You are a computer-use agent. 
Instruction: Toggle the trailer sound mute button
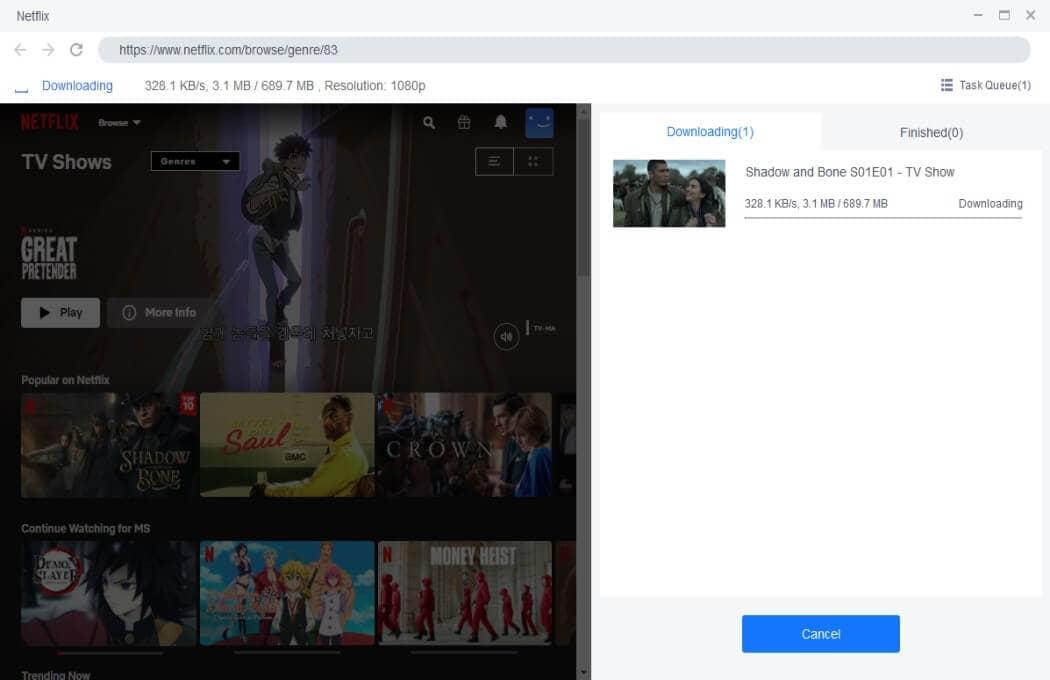click(506, 336)
